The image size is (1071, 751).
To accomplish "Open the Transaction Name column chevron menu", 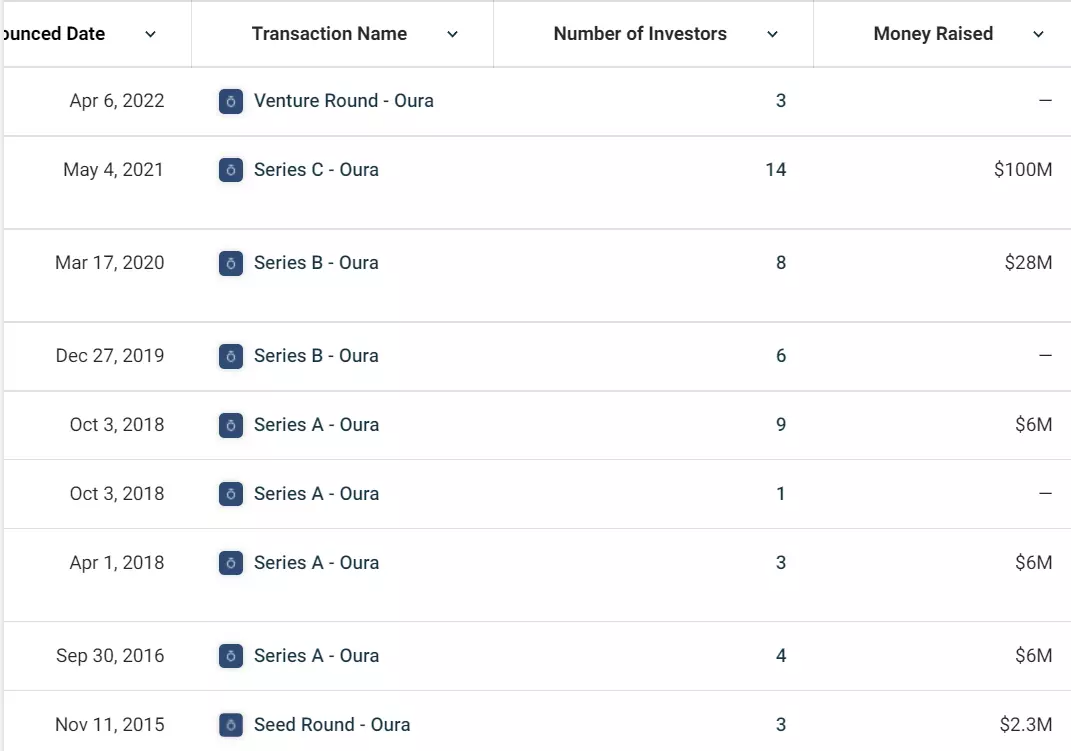I will click(452, 34).
